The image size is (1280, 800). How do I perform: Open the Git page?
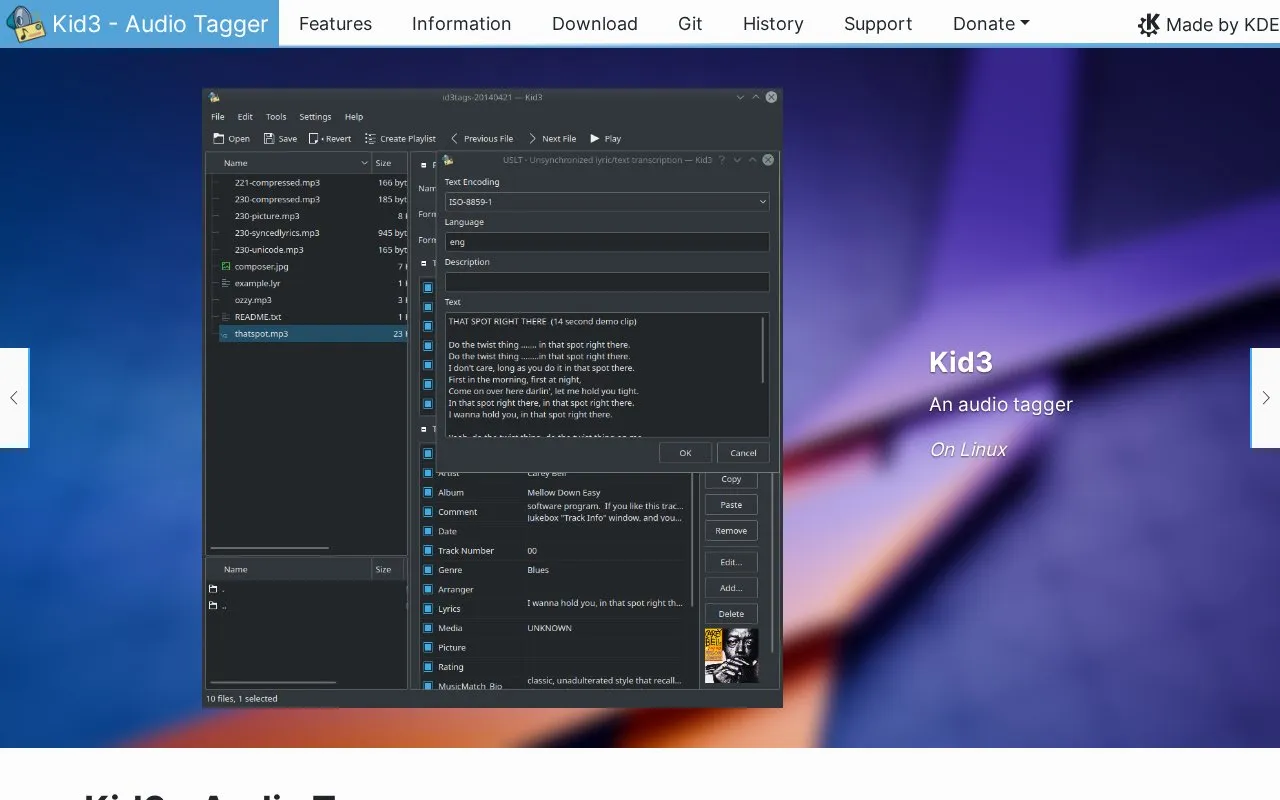tap(690, 24)
